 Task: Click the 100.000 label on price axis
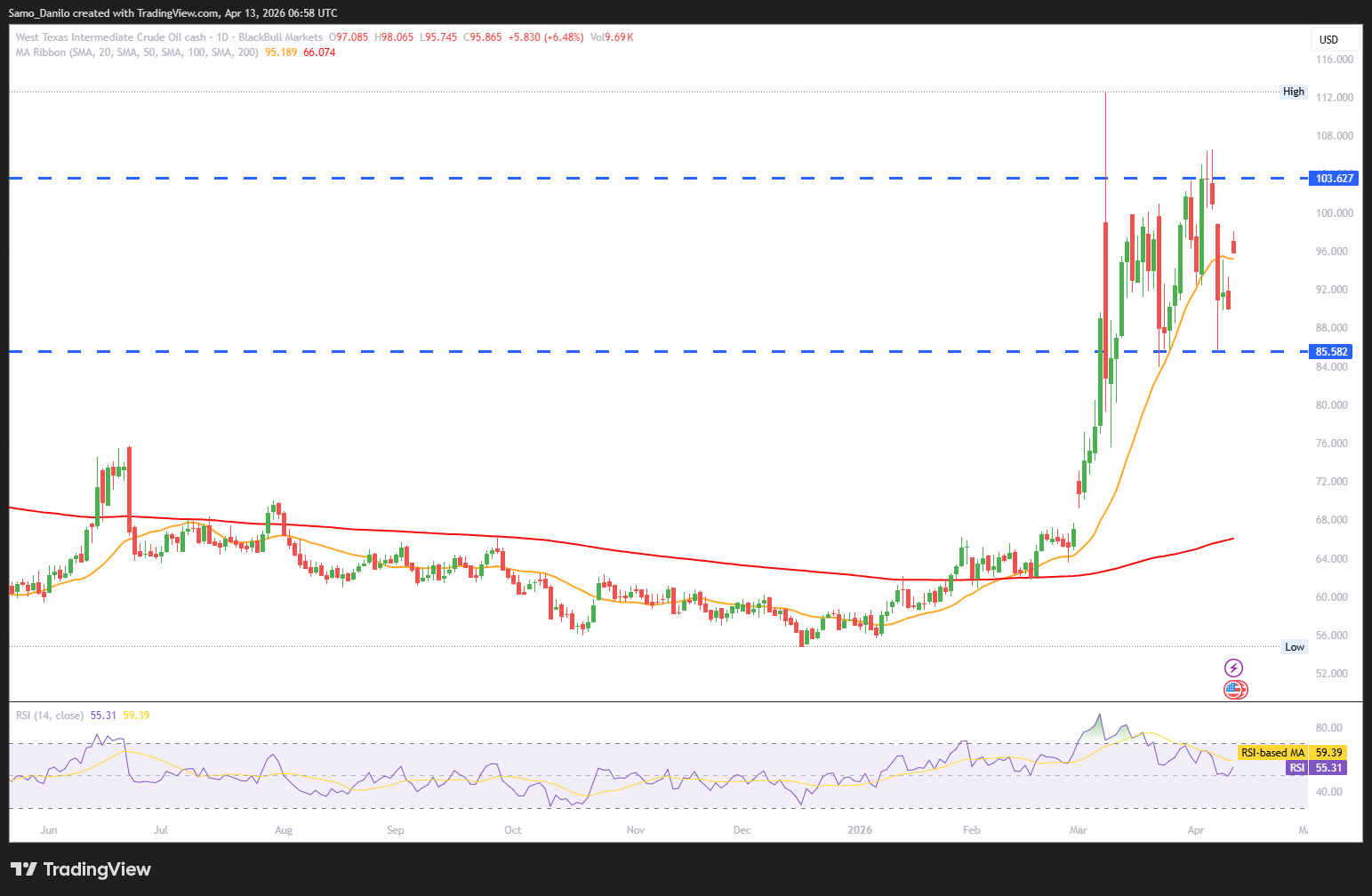pos(1334,213)
